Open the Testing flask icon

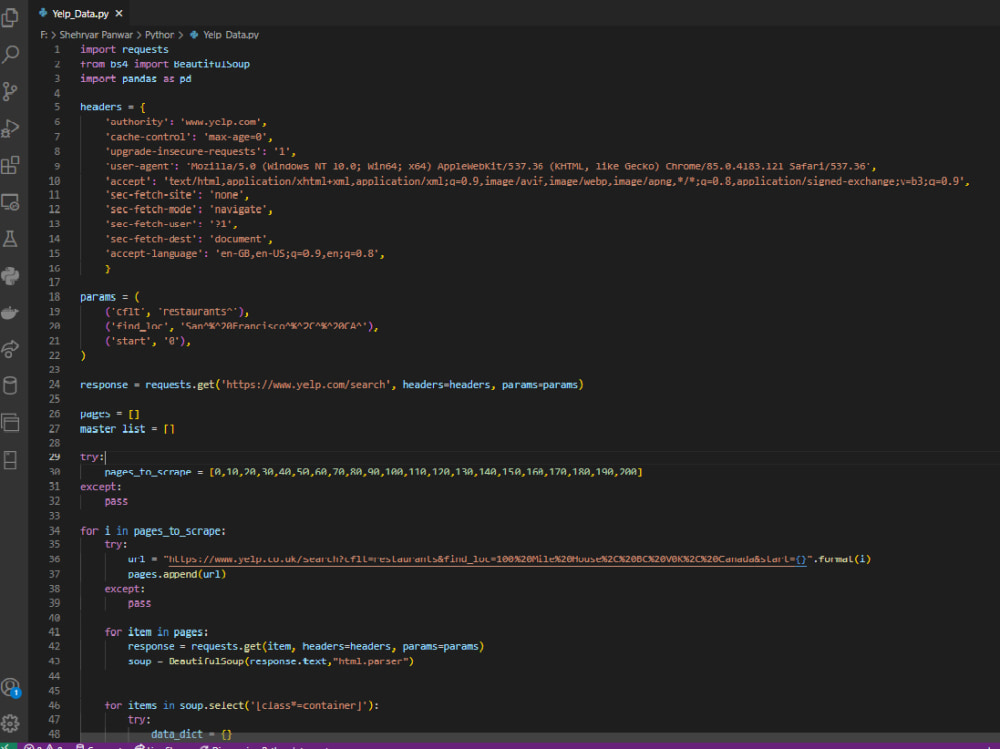click(10, 239)
